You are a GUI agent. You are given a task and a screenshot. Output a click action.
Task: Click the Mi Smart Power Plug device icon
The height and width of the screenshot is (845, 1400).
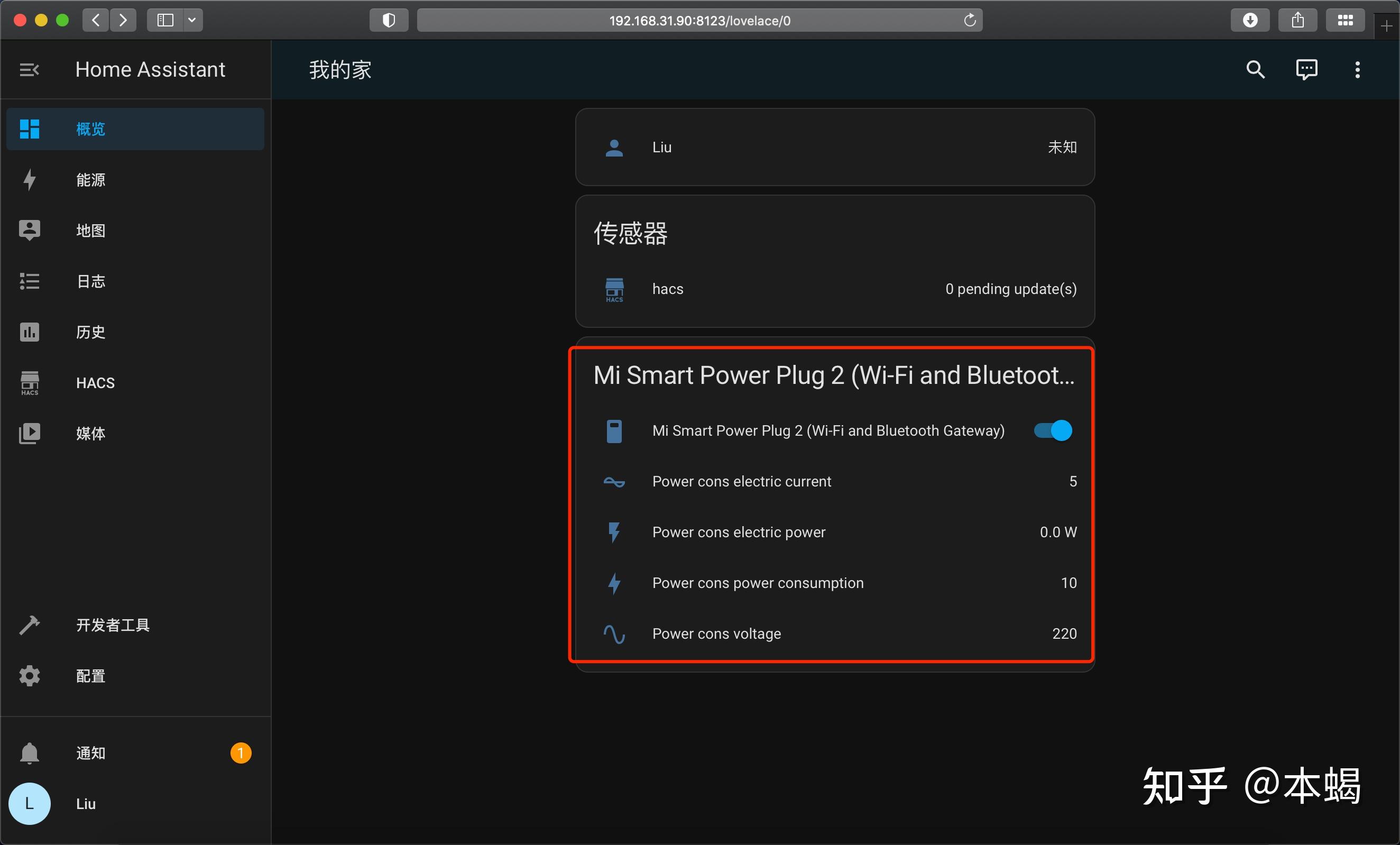614,431
